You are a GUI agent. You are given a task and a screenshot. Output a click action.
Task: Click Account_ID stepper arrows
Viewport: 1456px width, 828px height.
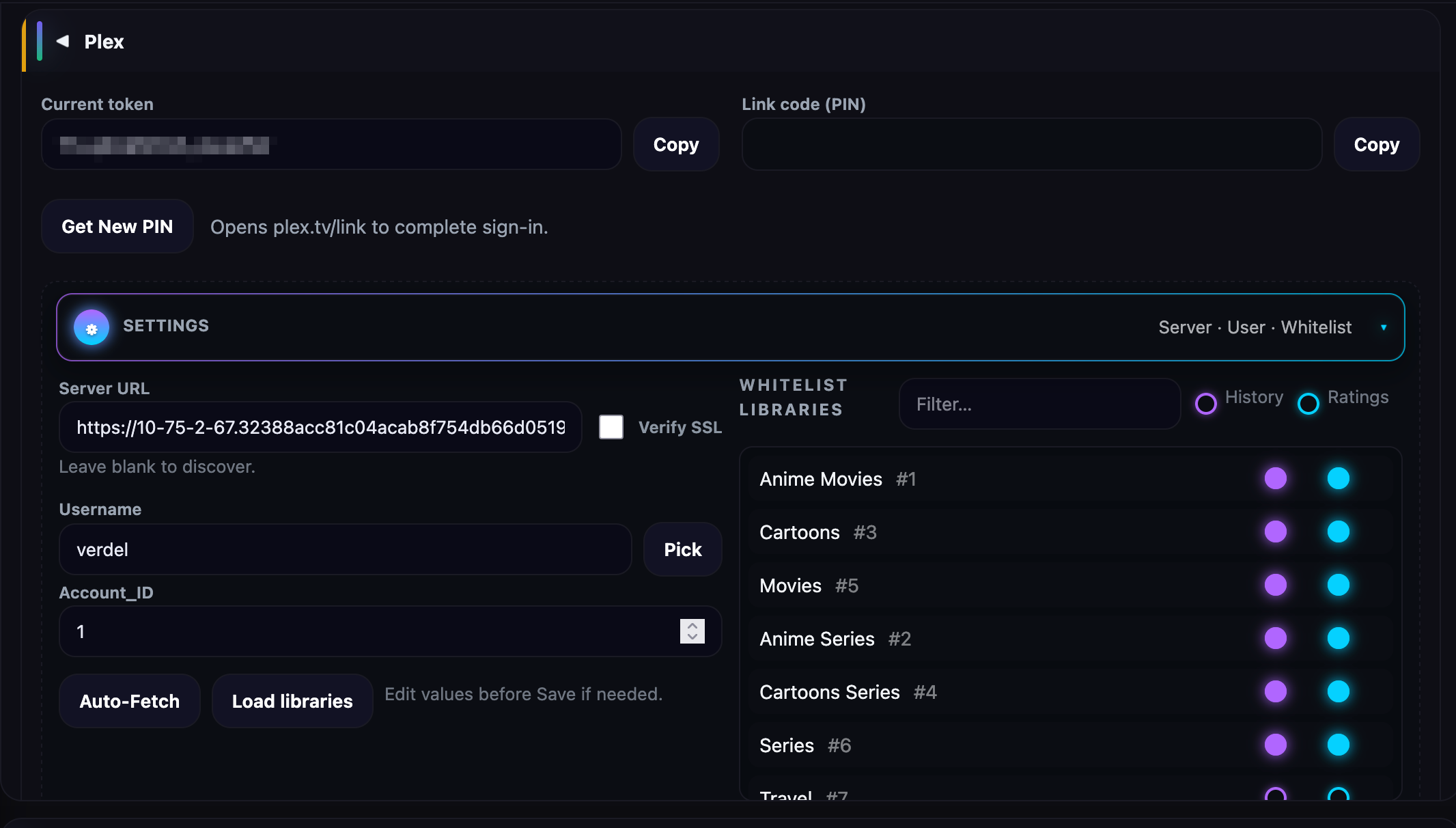coord(692,631)
